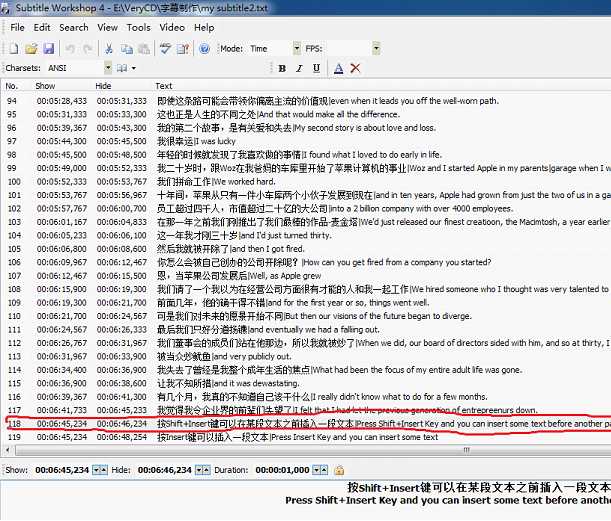This screenshot has height=521, width=611.
Task: Increase the Show time value
Action: tap(103, 470)
